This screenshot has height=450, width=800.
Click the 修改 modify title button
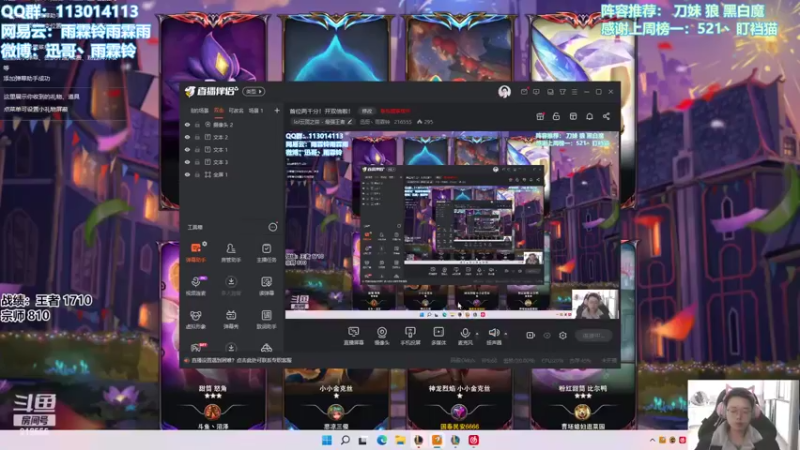click(367, 111)
